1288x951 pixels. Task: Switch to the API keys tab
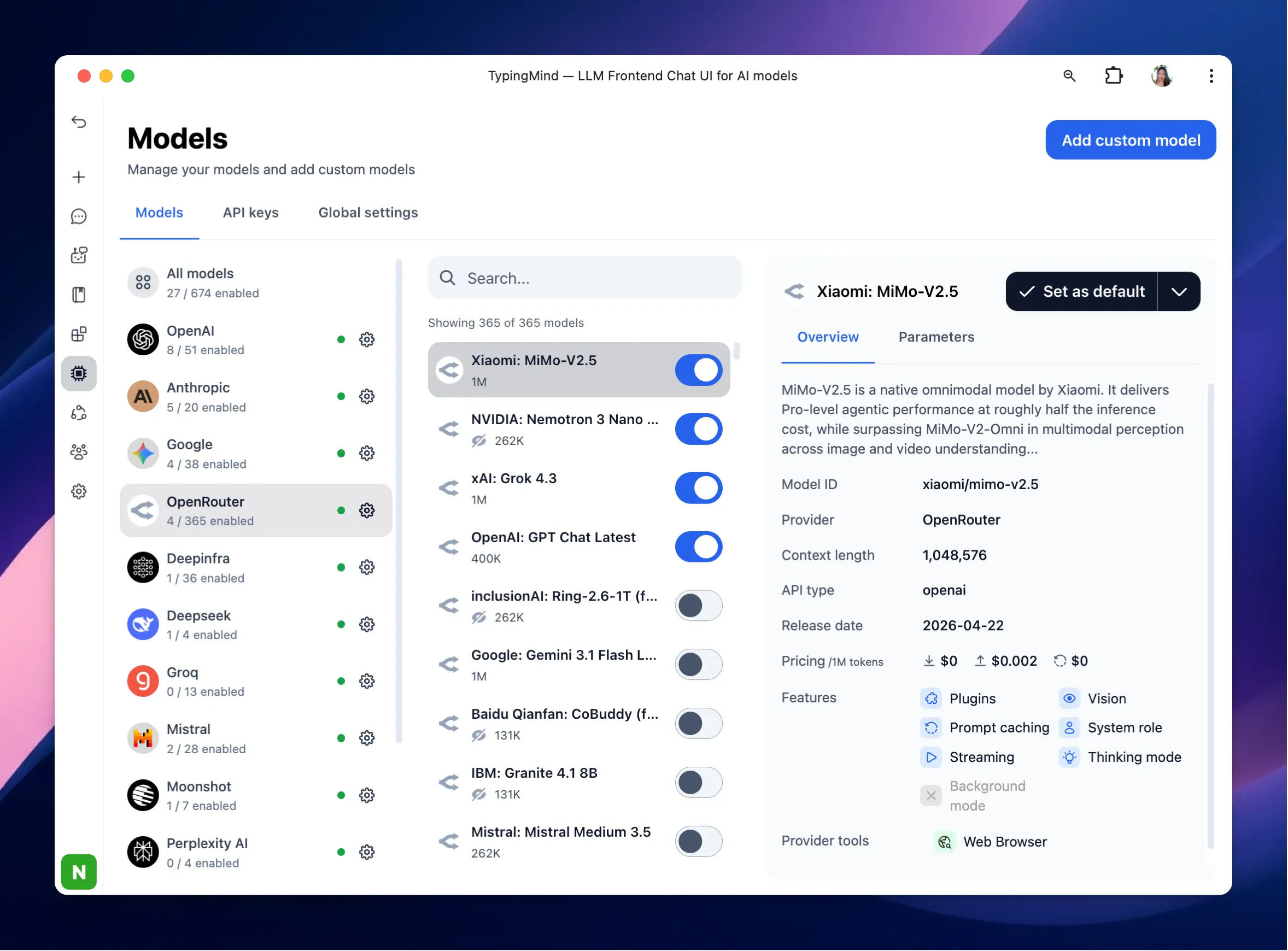coord(250,213)
